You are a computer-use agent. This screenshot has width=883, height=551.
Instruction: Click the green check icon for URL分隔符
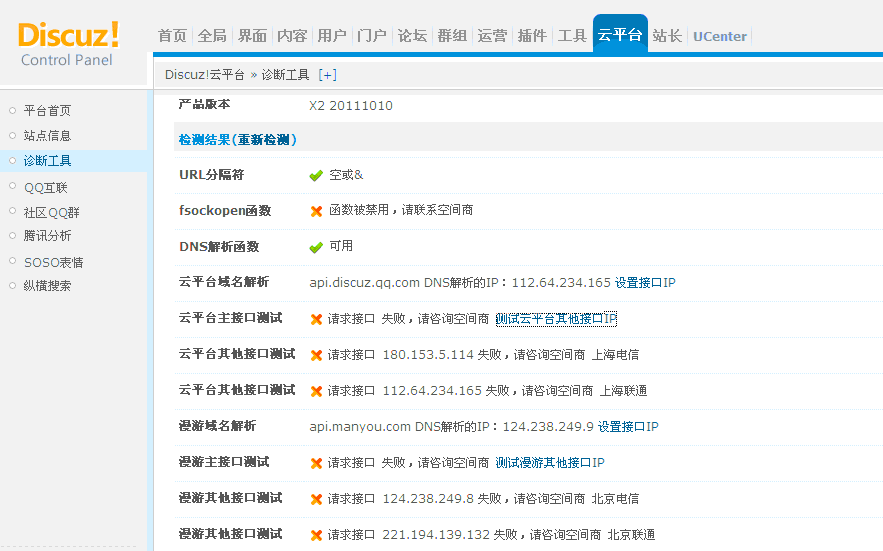tap(316, 176)
